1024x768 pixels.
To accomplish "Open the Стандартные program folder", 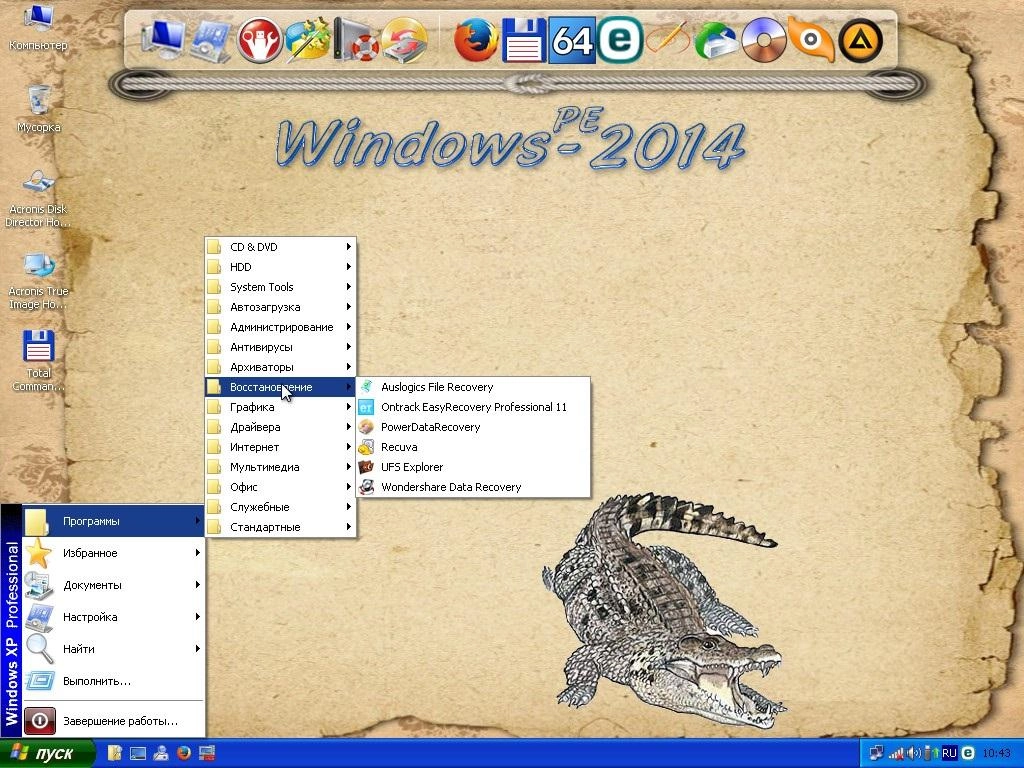I will point(281,527).
